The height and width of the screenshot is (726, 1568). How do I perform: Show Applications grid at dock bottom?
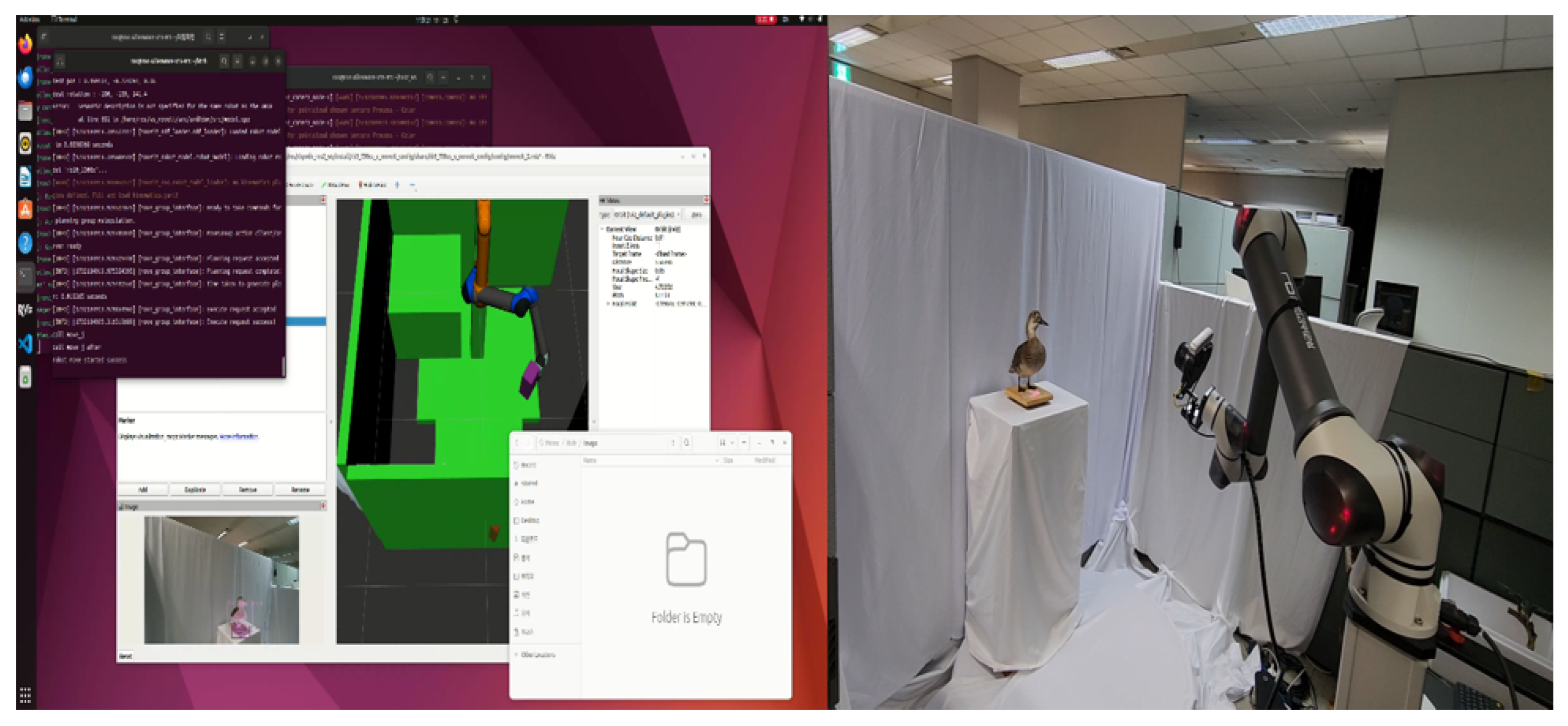coord(25,694)
